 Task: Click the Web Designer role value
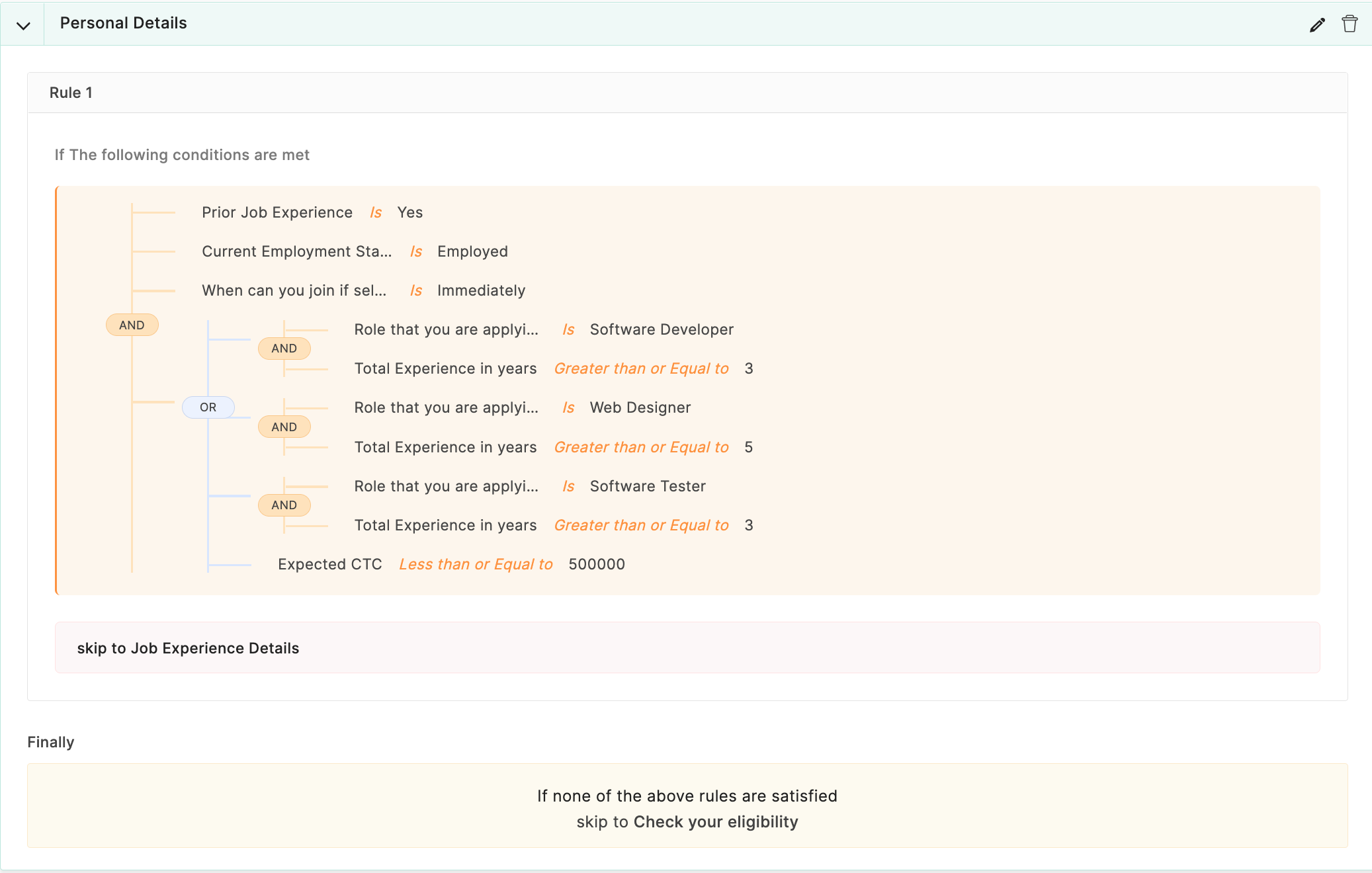(x=640, y=407)
